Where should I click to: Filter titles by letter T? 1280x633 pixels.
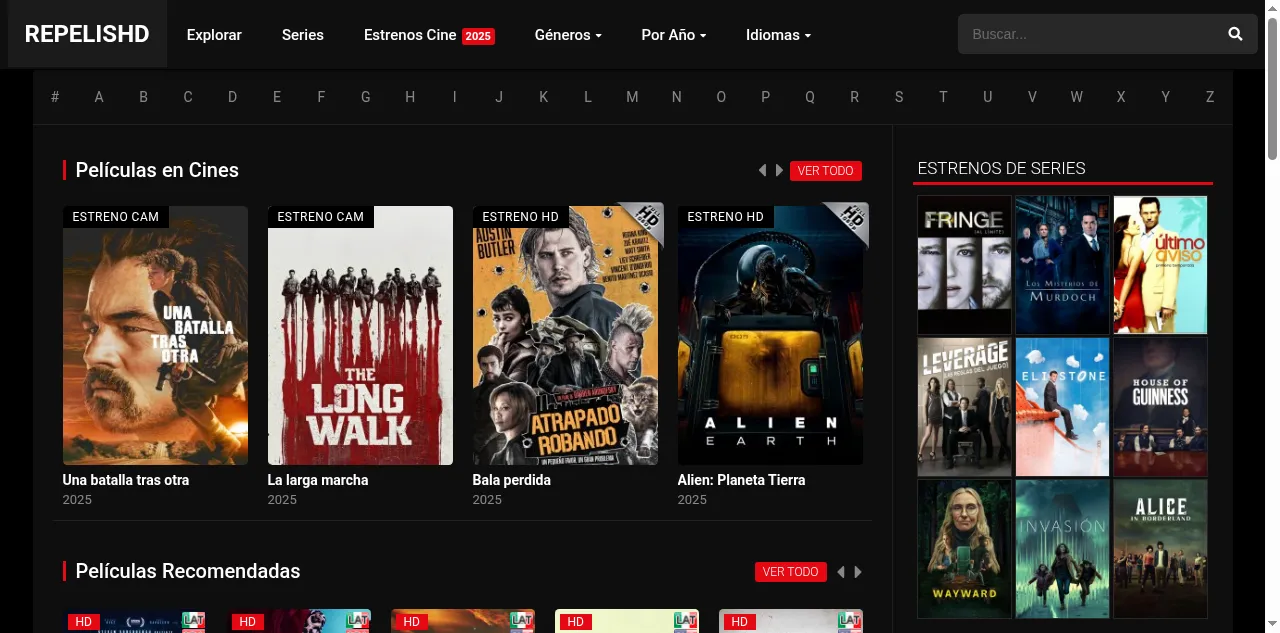(943, 97)
